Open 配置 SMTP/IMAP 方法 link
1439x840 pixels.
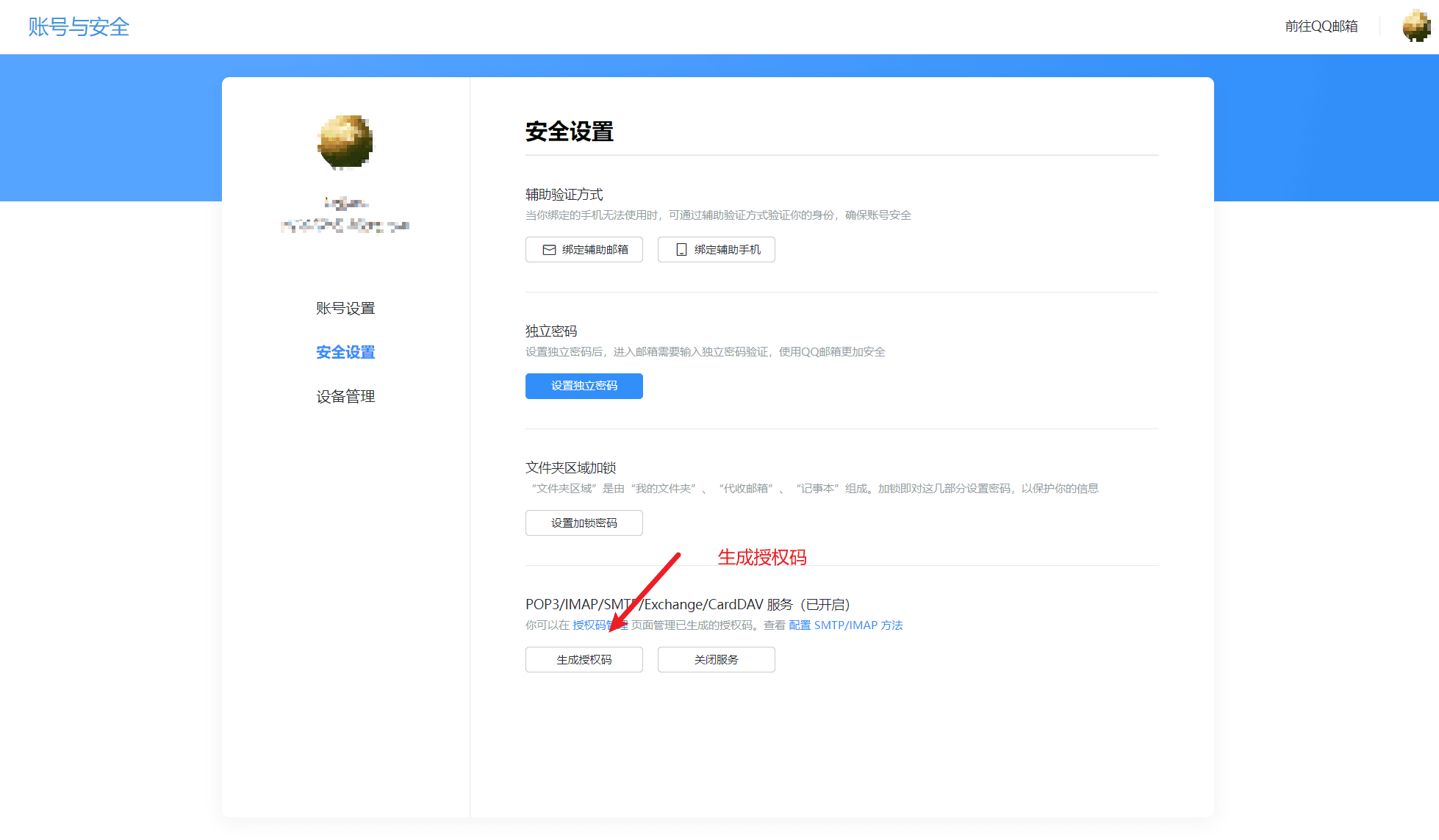845,625
